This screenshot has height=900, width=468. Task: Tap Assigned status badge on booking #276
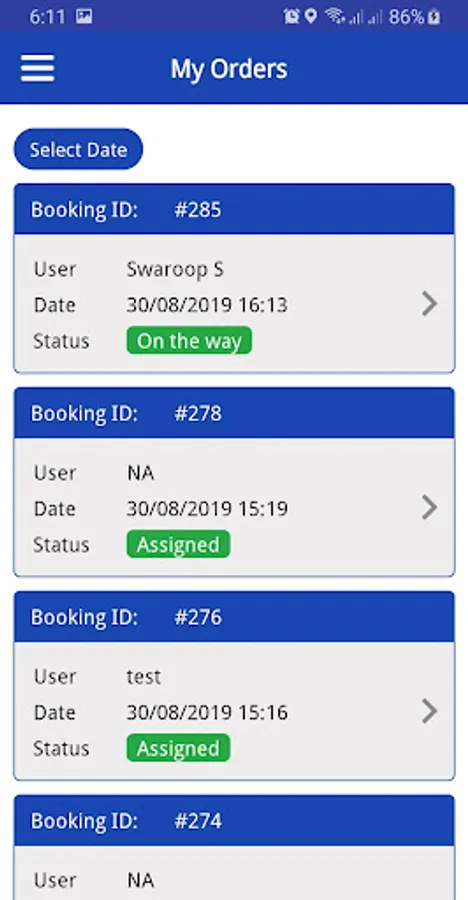[178, 748]
